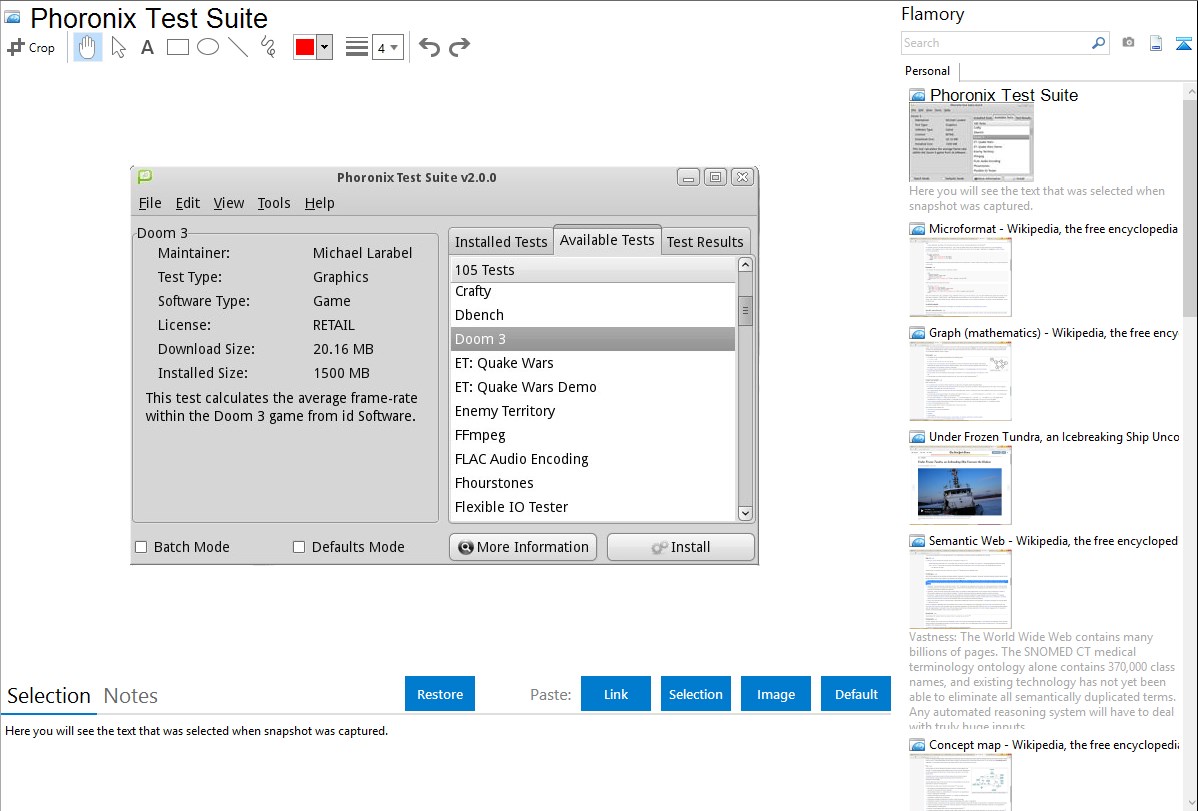1198x811 pixels.
Task: Open the Microformat Wikipedia snapshot thumbnail
Action: (960, 277)
